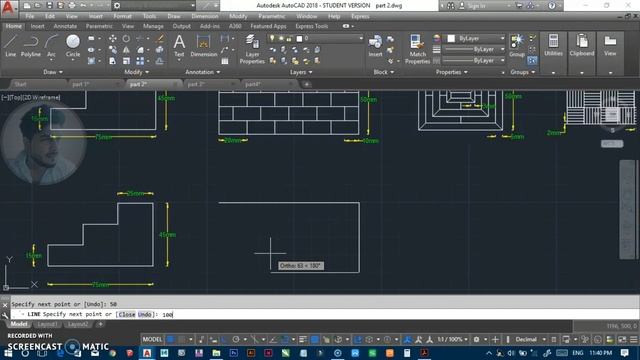
Task: Click the viewport controls label Top 2D Wireframe
Action: click(31, 98)
